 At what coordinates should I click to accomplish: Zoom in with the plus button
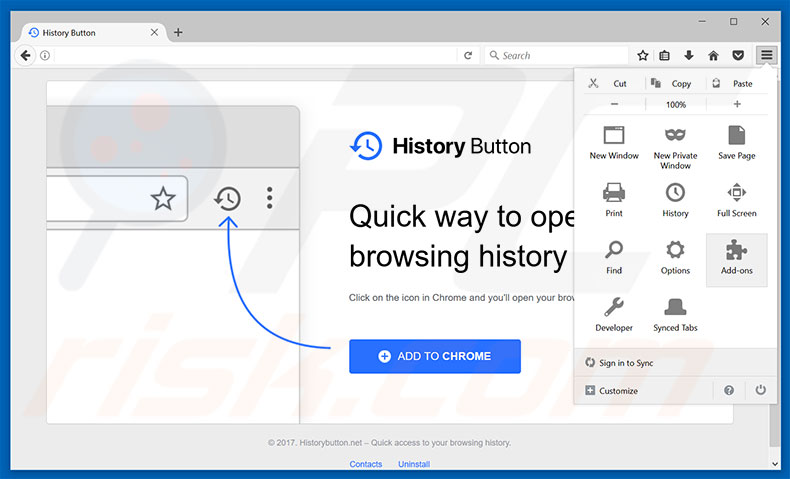pyautogui.click(x=737, y=104)
